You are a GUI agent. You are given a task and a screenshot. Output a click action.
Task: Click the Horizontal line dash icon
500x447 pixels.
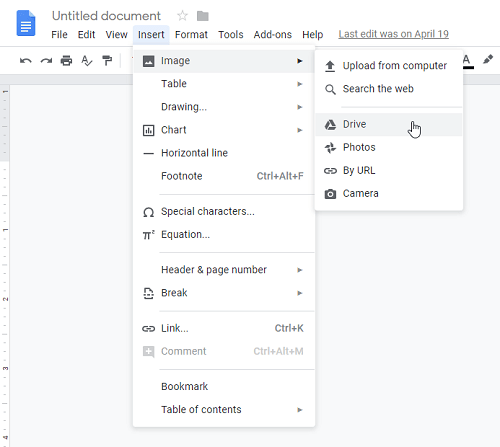point(148,153)
